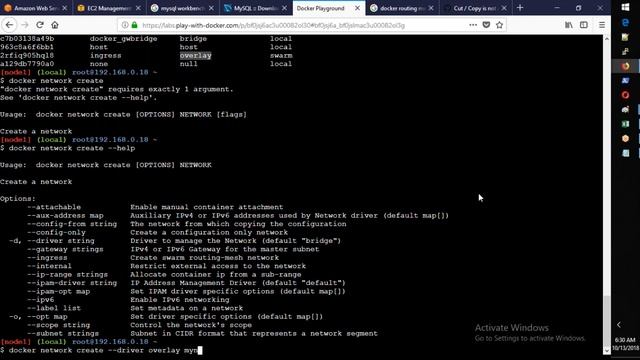Open the page actions three-dot menu
This screenshot has width=640, height=360.
point(473,25)
